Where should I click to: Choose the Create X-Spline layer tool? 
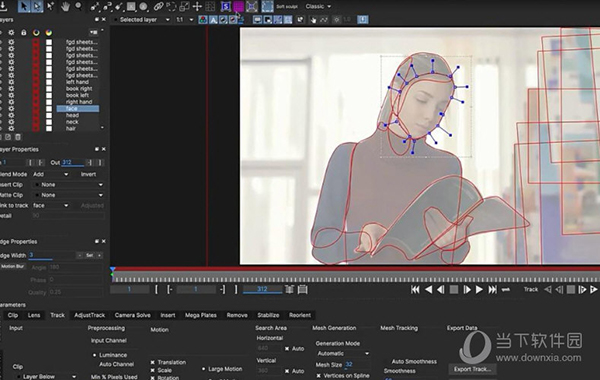(x=95, y=7)
